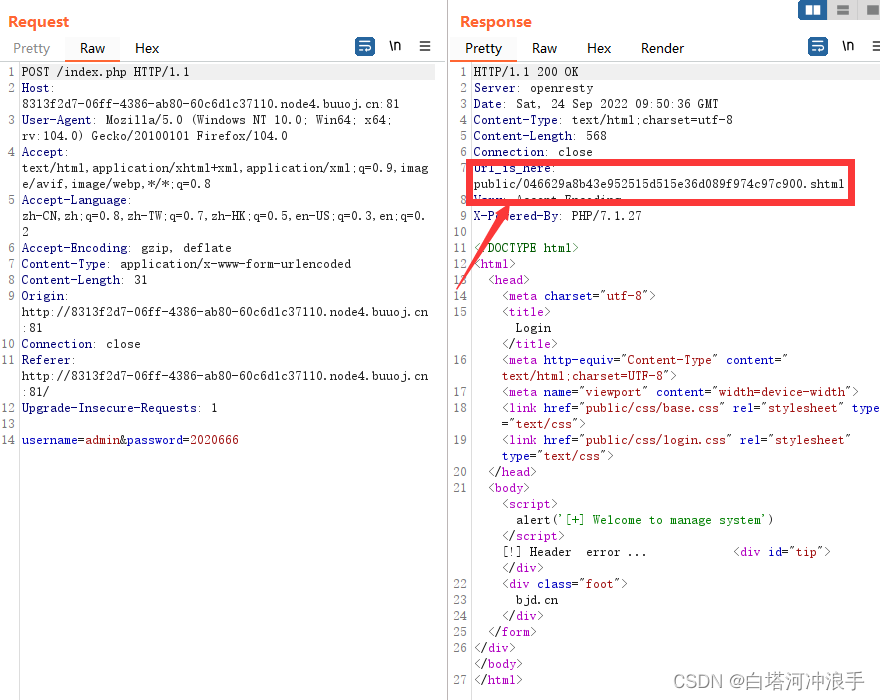Click the request body username=admin&password=2020666
The height and width of the screenshot is (700, 880).
coord(130,440)
